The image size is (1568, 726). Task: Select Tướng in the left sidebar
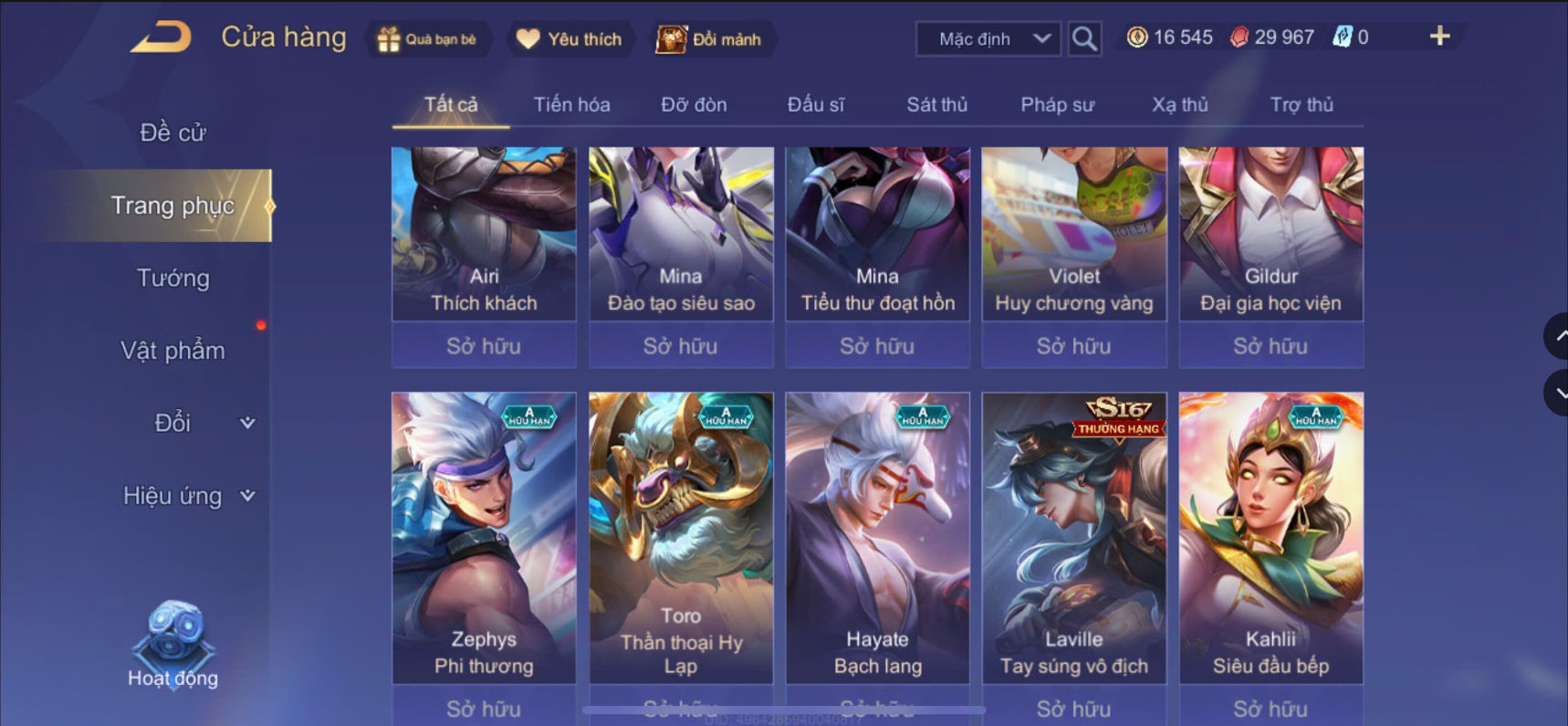click(x=172, y=279)
